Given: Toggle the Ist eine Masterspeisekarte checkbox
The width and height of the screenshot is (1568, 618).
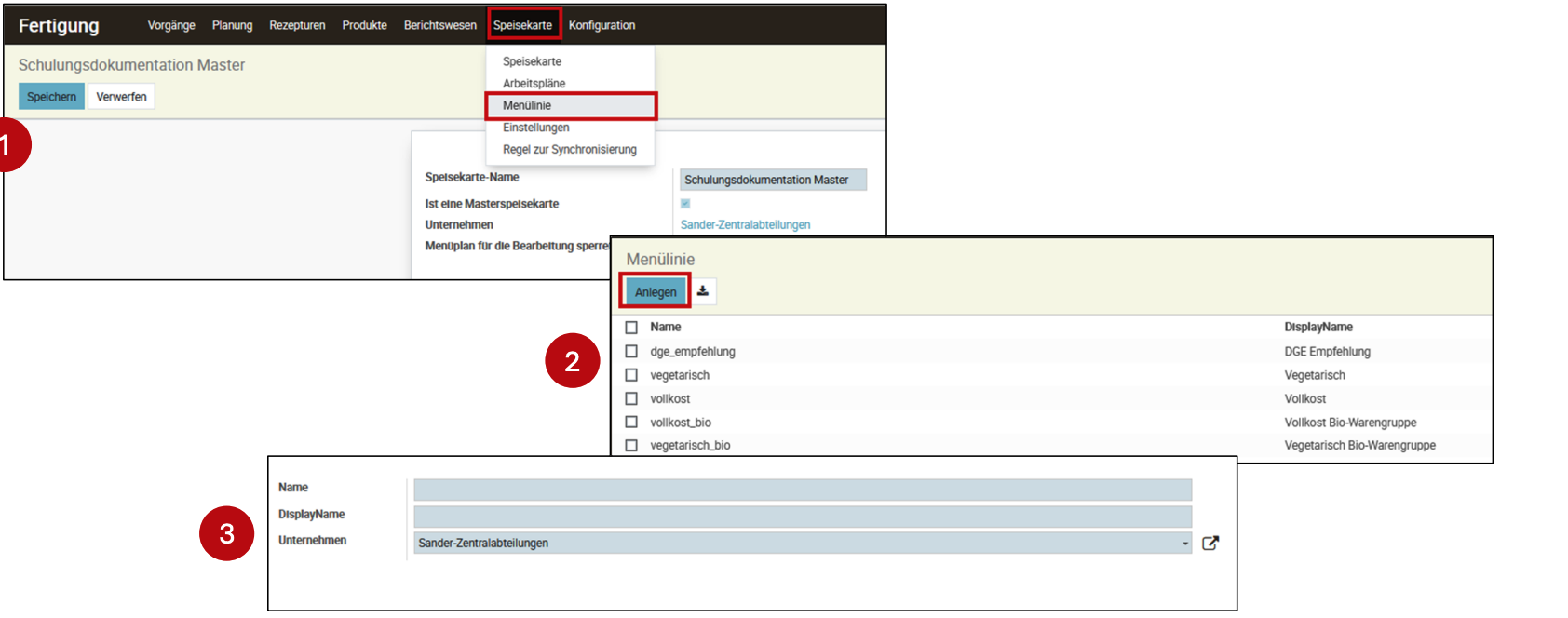Looking at the screenshot, I should coord(685,204).
